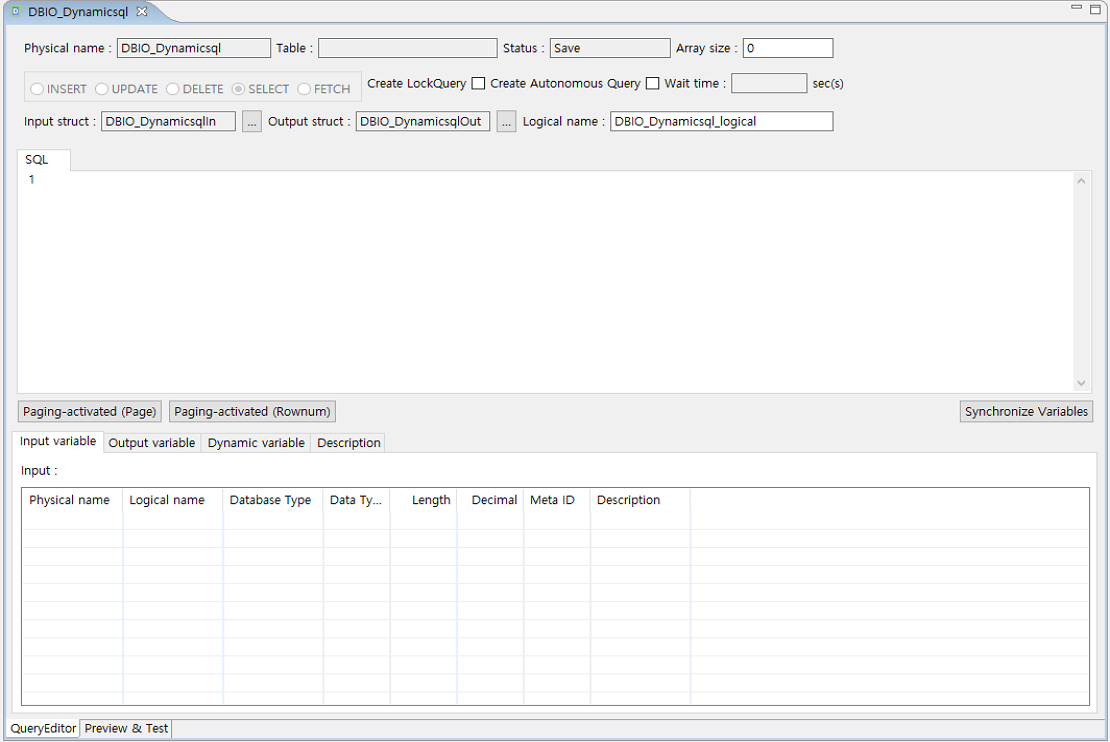Enable Create Autonomous Query
Viewport: 1110px width, 742px height.
click(653, 84)
